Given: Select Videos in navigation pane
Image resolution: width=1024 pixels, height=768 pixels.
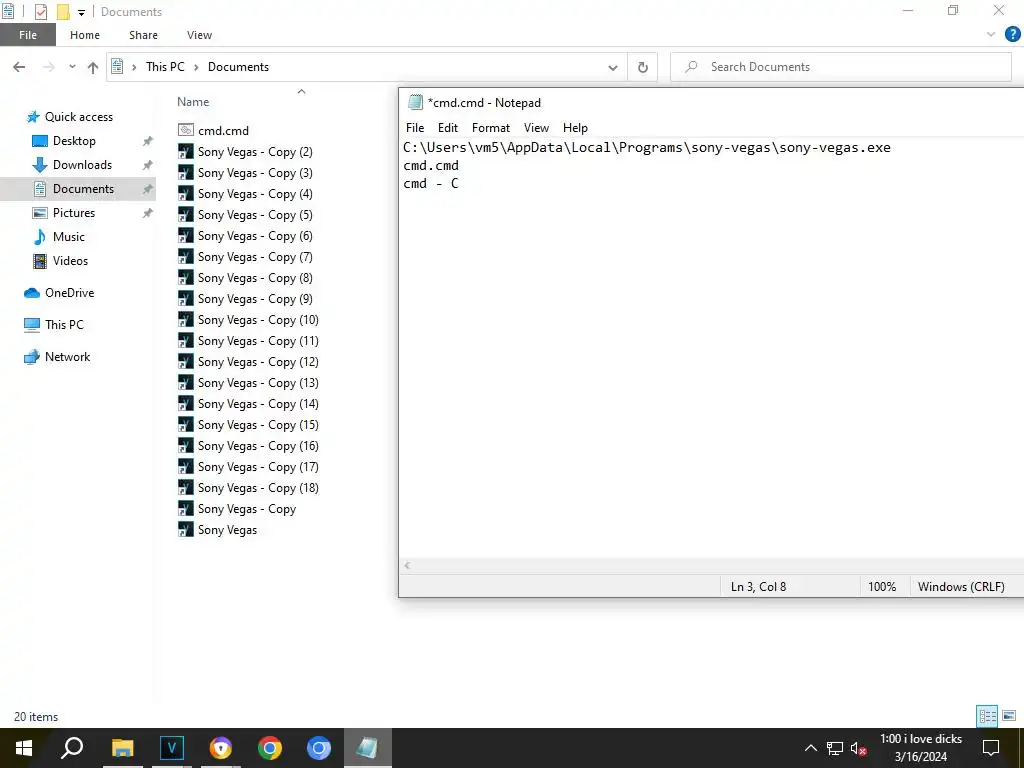Looking at the screenshot, I should pyautogui.click(x=70, y=261).
